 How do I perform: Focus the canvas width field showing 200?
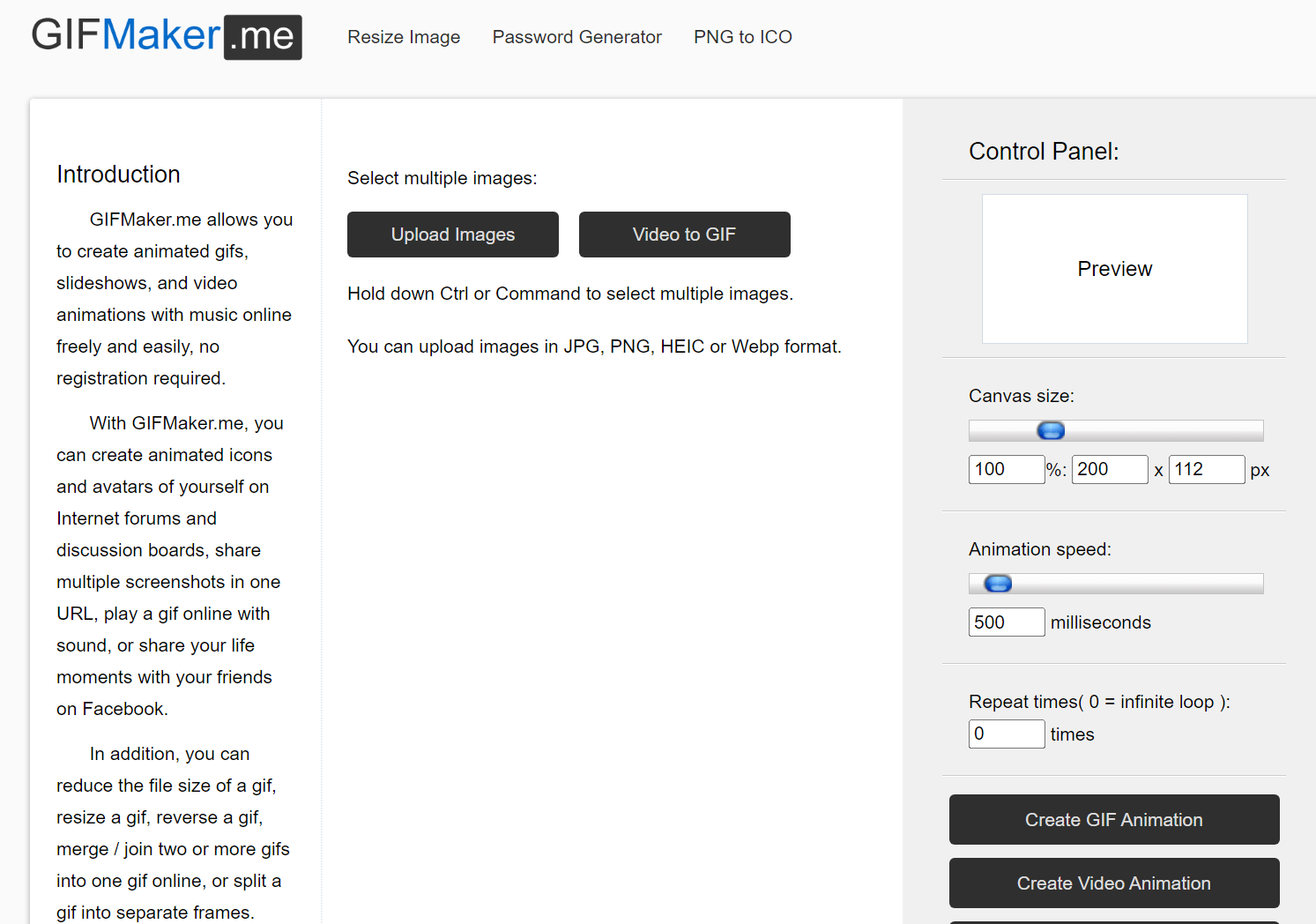tap(1110, 469)
